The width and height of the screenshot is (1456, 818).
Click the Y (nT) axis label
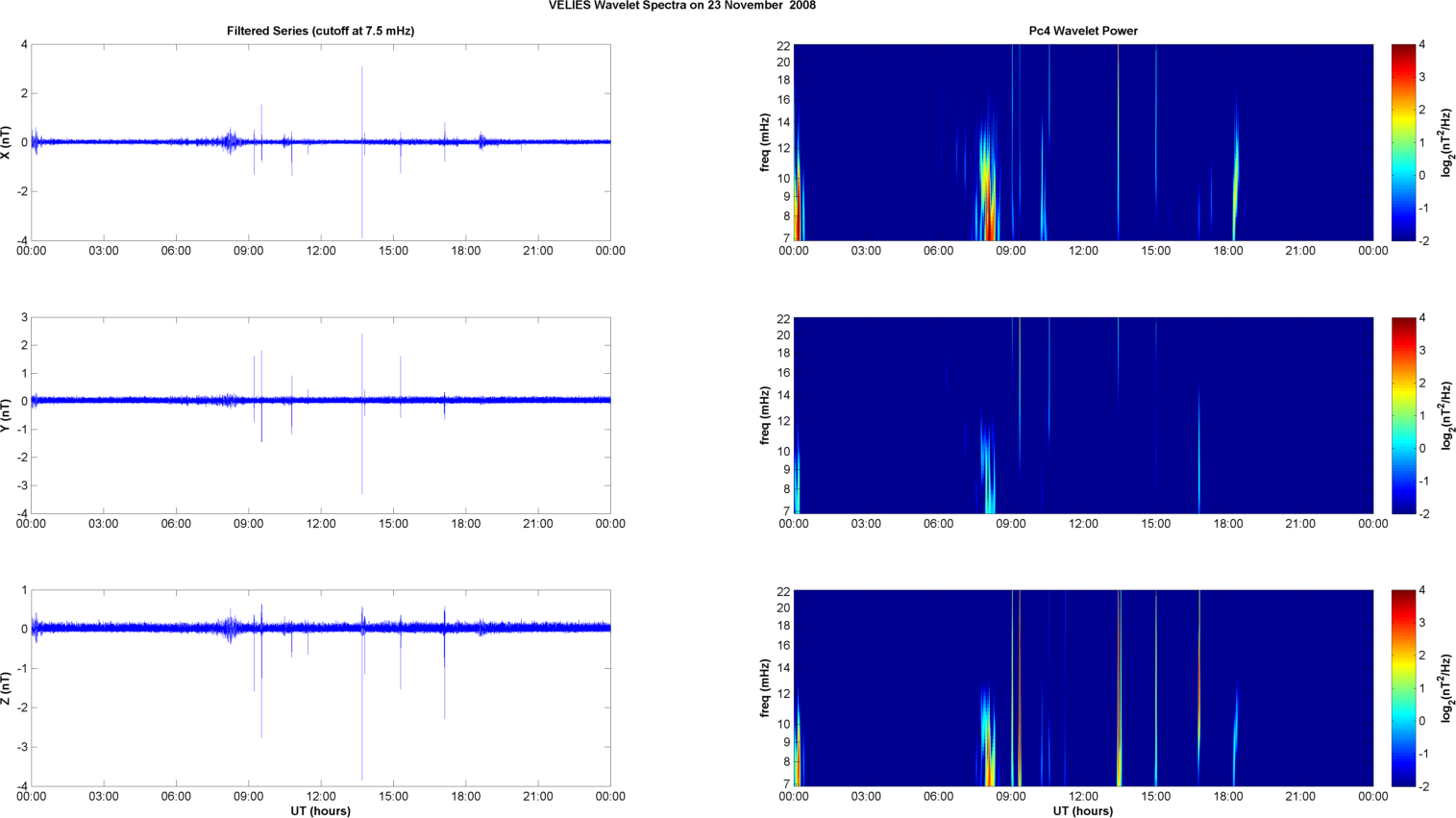coord(8,415)
